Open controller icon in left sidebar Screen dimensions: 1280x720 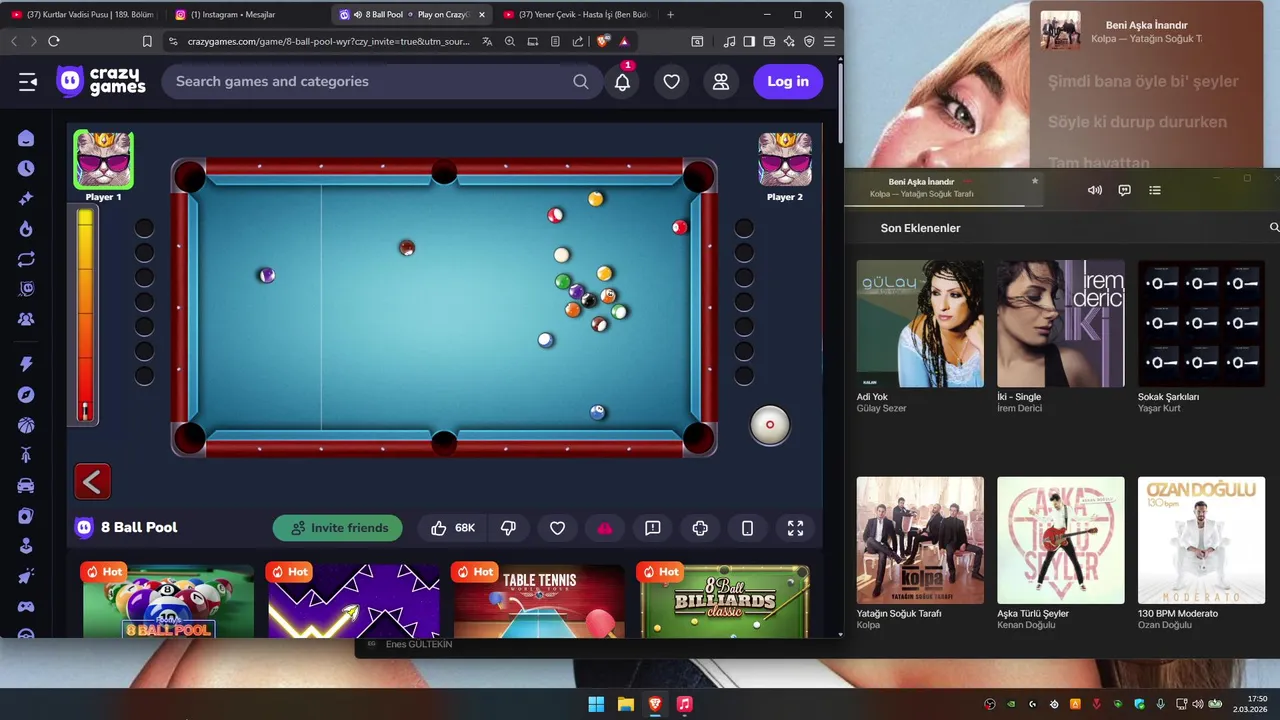(26, 606)
